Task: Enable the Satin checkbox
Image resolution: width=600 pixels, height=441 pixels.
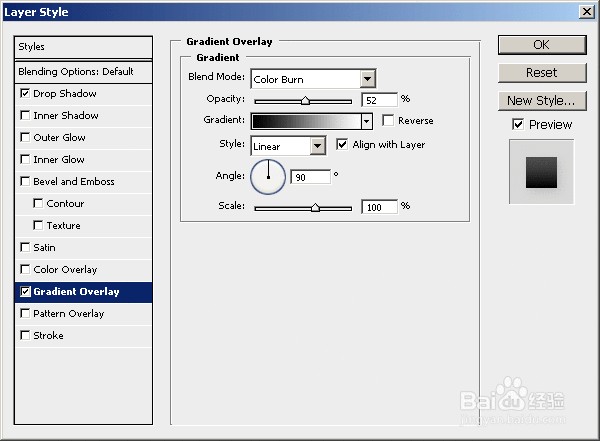Action: [25, 247]
